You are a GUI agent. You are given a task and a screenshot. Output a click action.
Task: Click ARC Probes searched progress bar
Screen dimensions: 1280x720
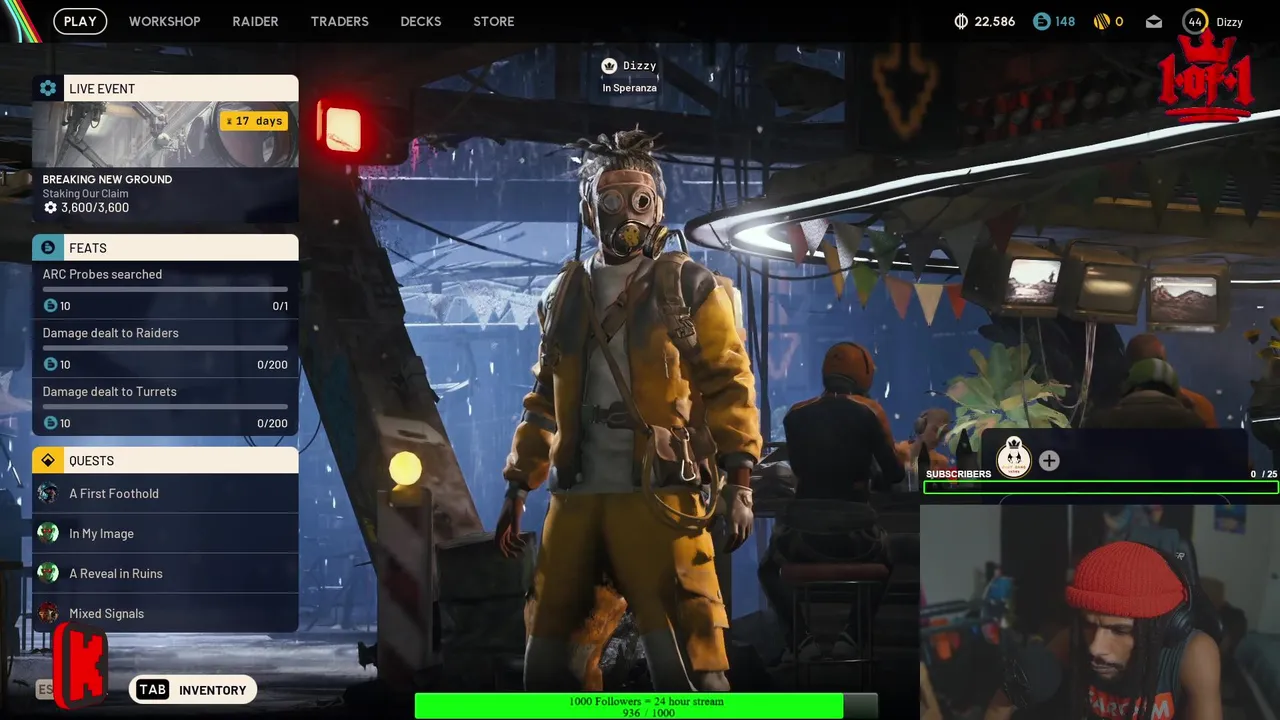pyautogui.click(x=165, y=289)
